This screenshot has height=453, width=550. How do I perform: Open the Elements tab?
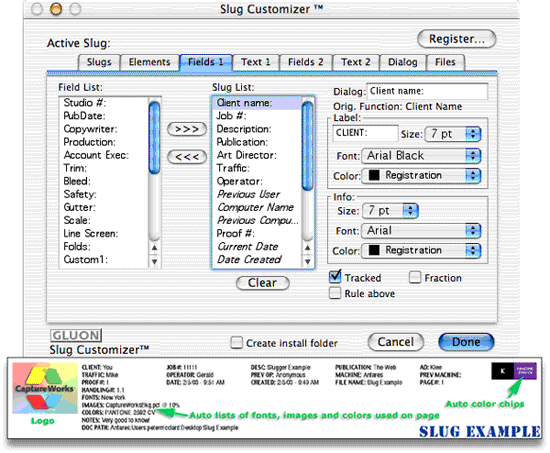click(x=149, y=62)
